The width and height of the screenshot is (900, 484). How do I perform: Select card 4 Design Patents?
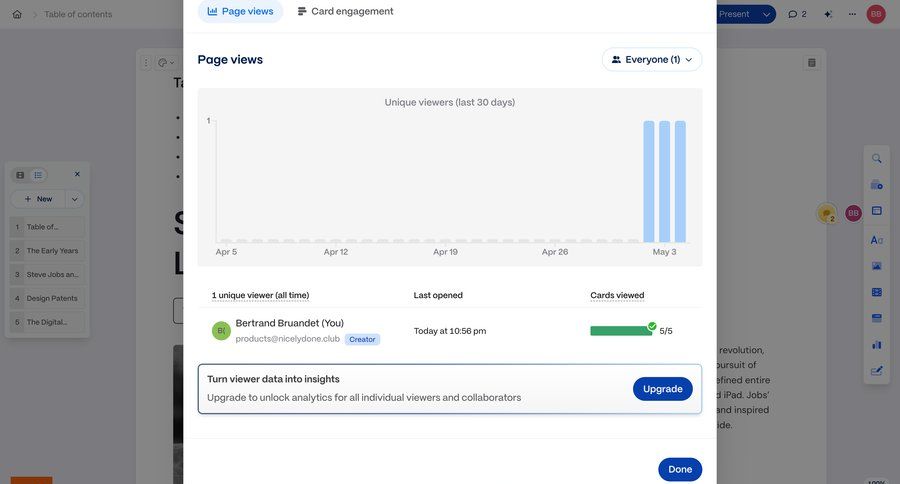click(47, 298)
